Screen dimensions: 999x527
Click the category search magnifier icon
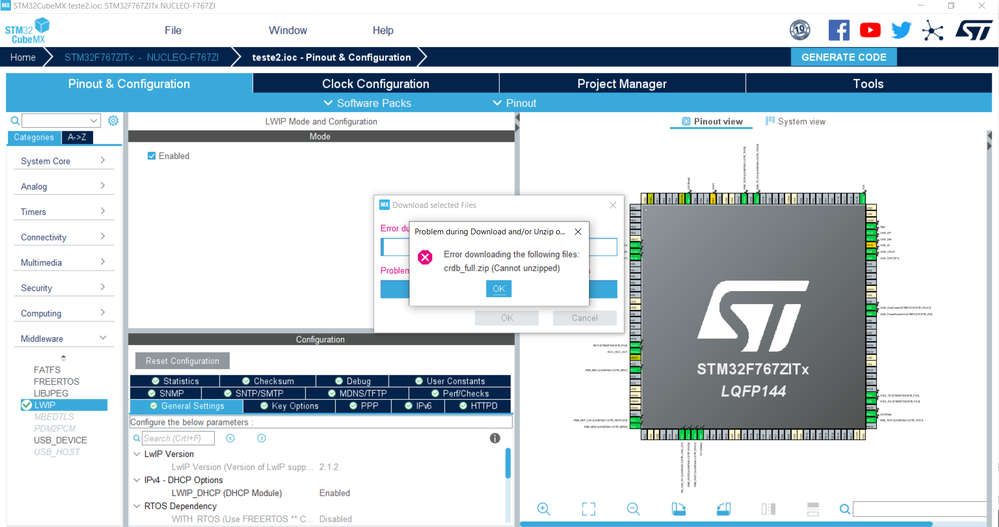coord(15,120)
